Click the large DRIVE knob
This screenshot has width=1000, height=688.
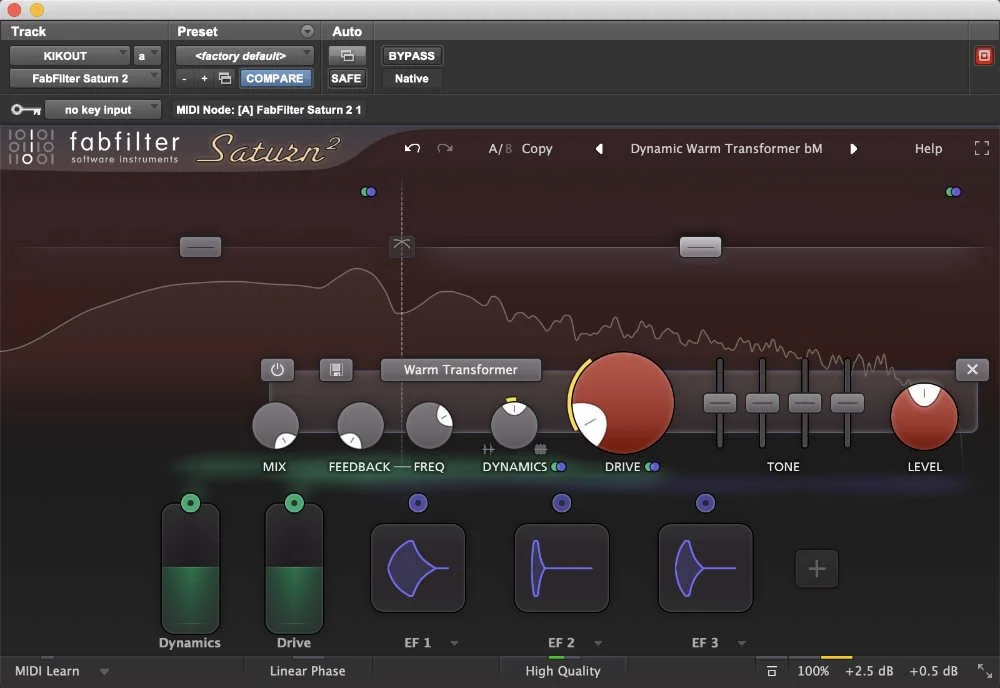622,403
